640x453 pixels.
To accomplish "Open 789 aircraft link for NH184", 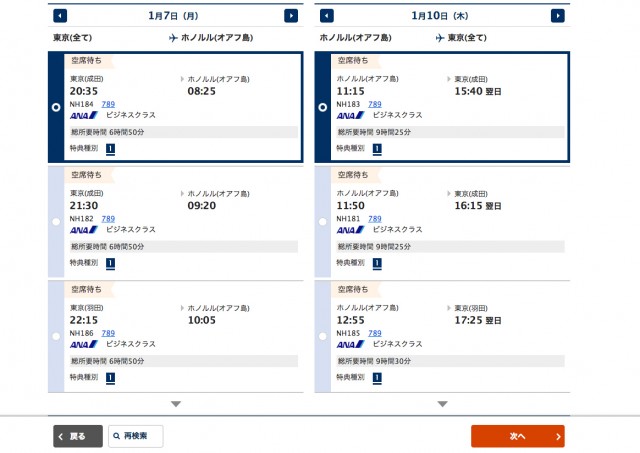I will point(108,104).
